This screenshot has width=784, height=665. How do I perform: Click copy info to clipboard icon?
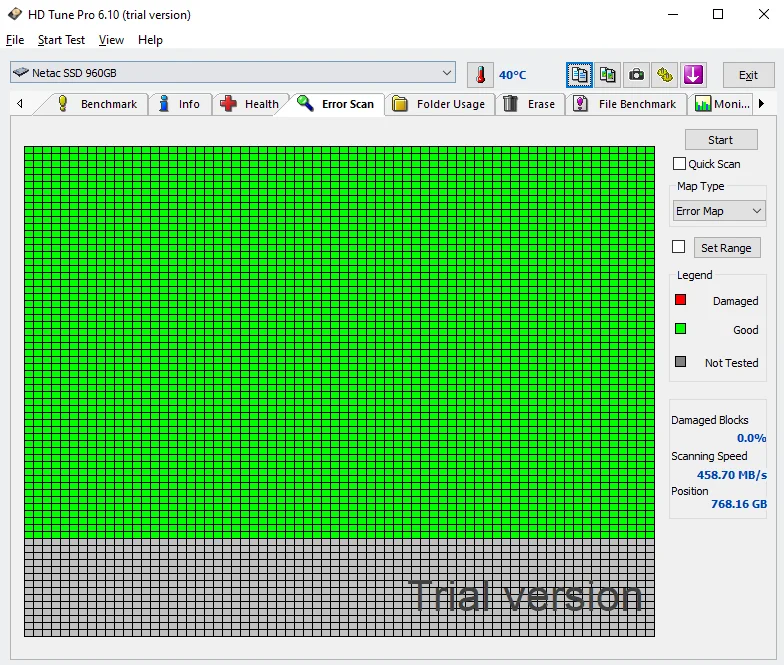pos(580,75)
